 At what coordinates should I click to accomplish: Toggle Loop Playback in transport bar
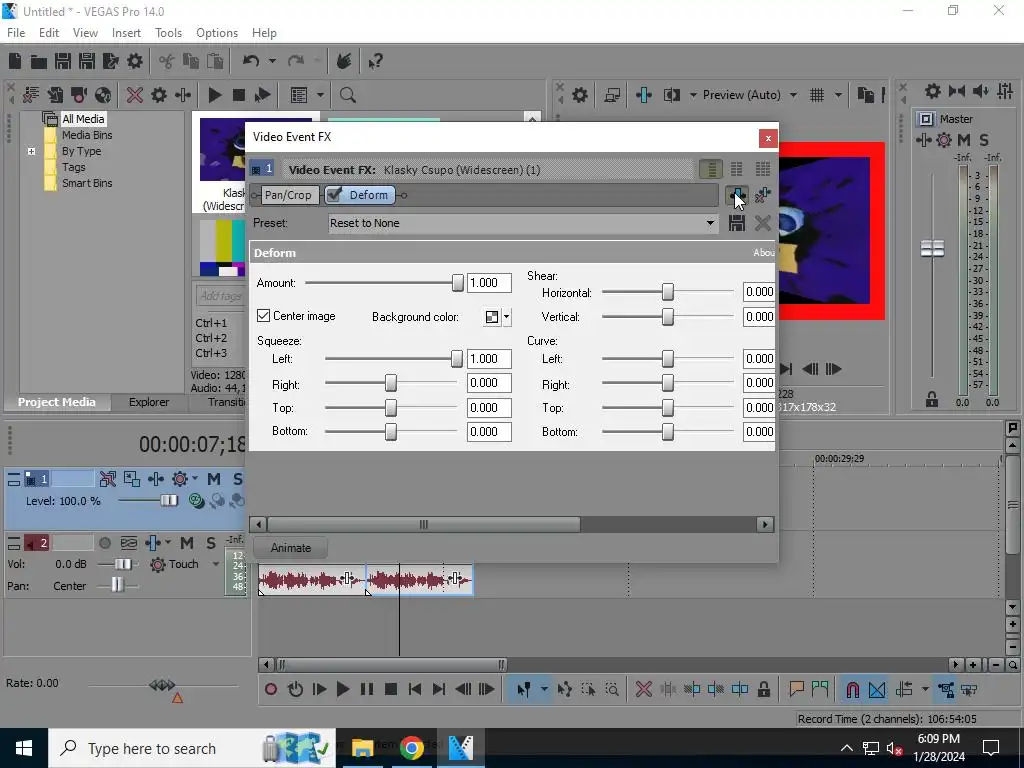(295, 689)
